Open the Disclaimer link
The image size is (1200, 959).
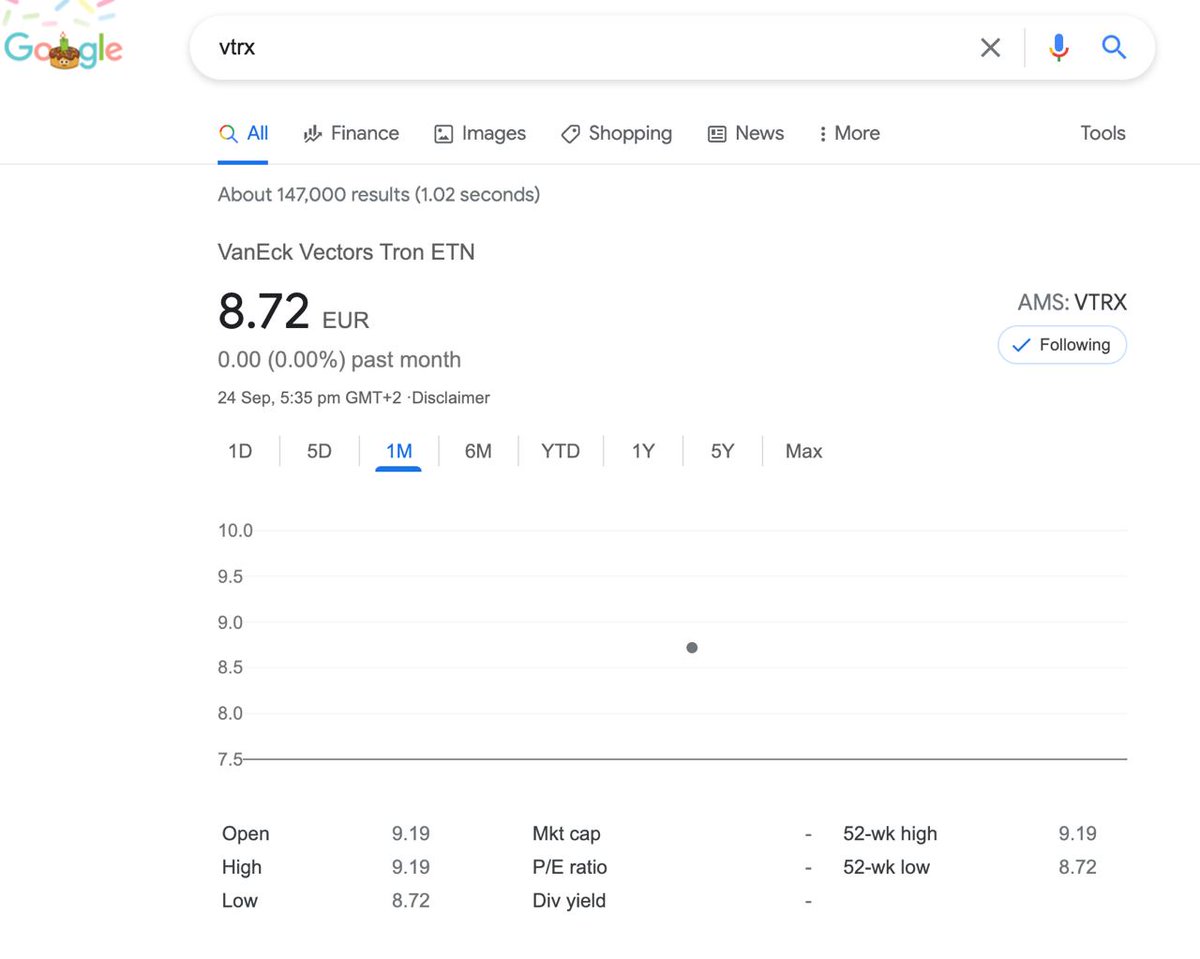point(451,398)
